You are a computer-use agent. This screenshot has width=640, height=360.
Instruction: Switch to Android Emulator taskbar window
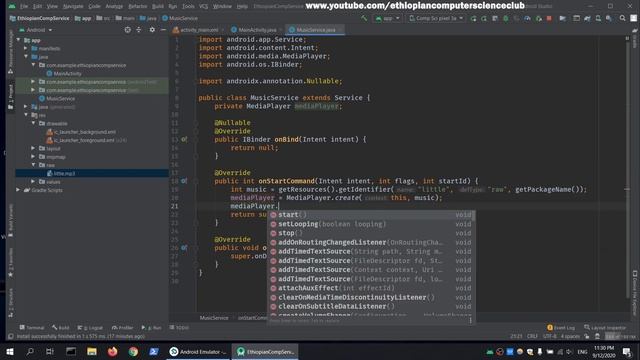click(198, 351)
